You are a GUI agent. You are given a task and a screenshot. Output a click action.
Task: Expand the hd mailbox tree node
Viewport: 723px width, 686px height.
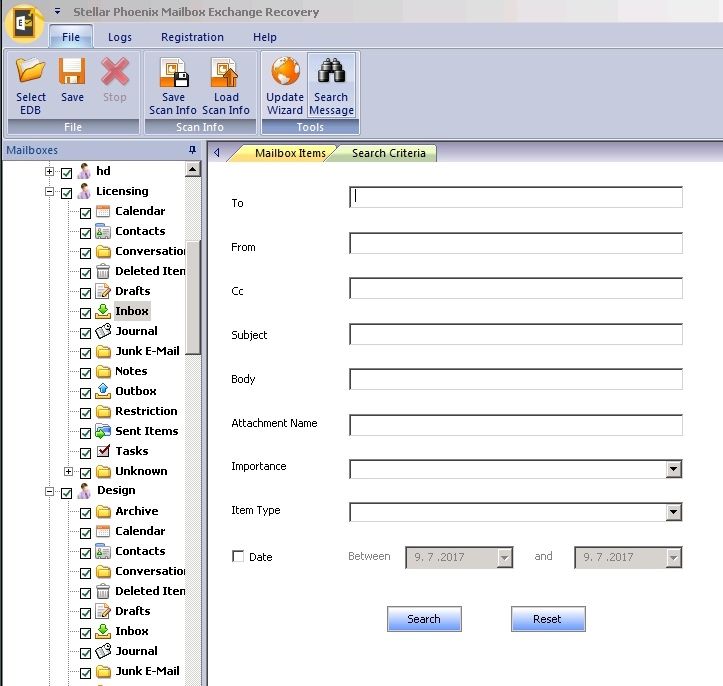49,172
